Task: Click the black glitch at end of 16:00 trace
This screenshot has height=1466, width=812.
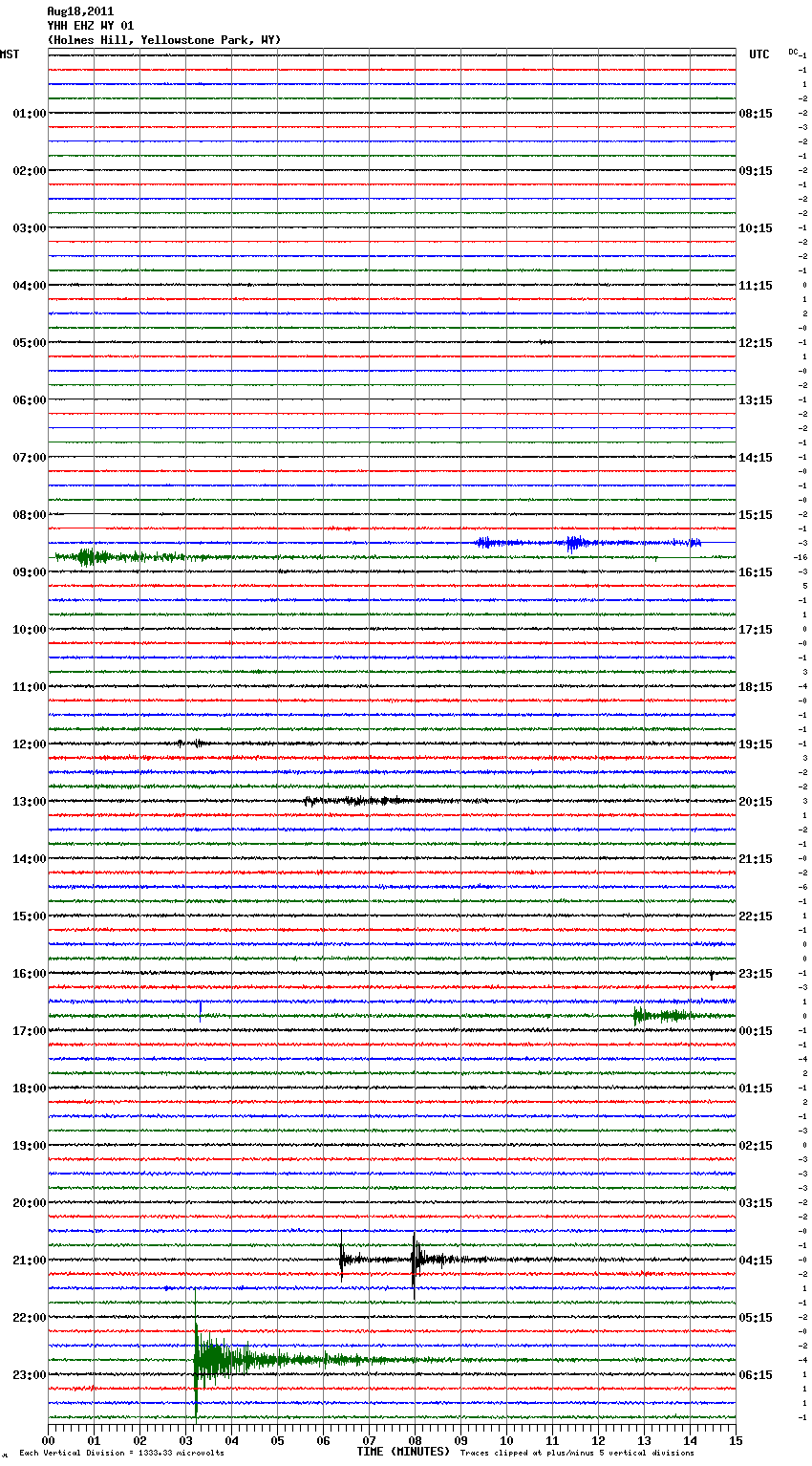Action: [x=712, y=975]
